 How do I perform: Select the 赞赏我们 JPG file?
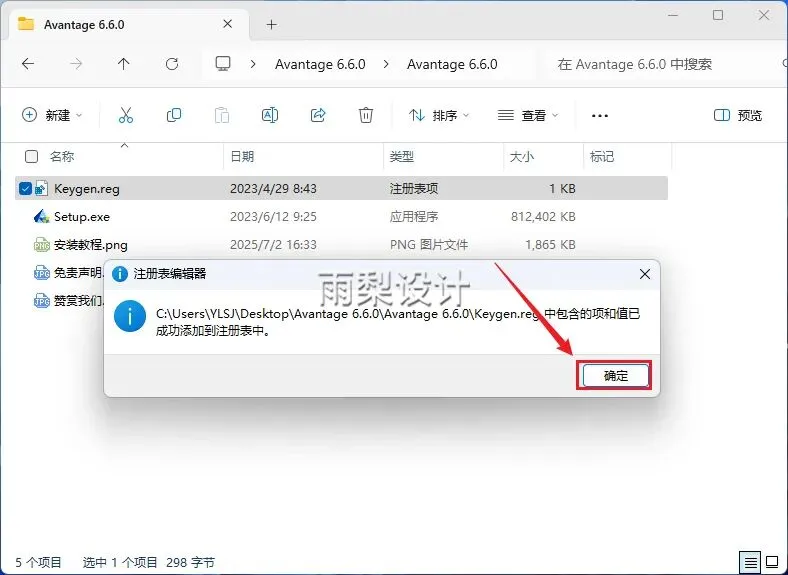[x=78, y=301]
